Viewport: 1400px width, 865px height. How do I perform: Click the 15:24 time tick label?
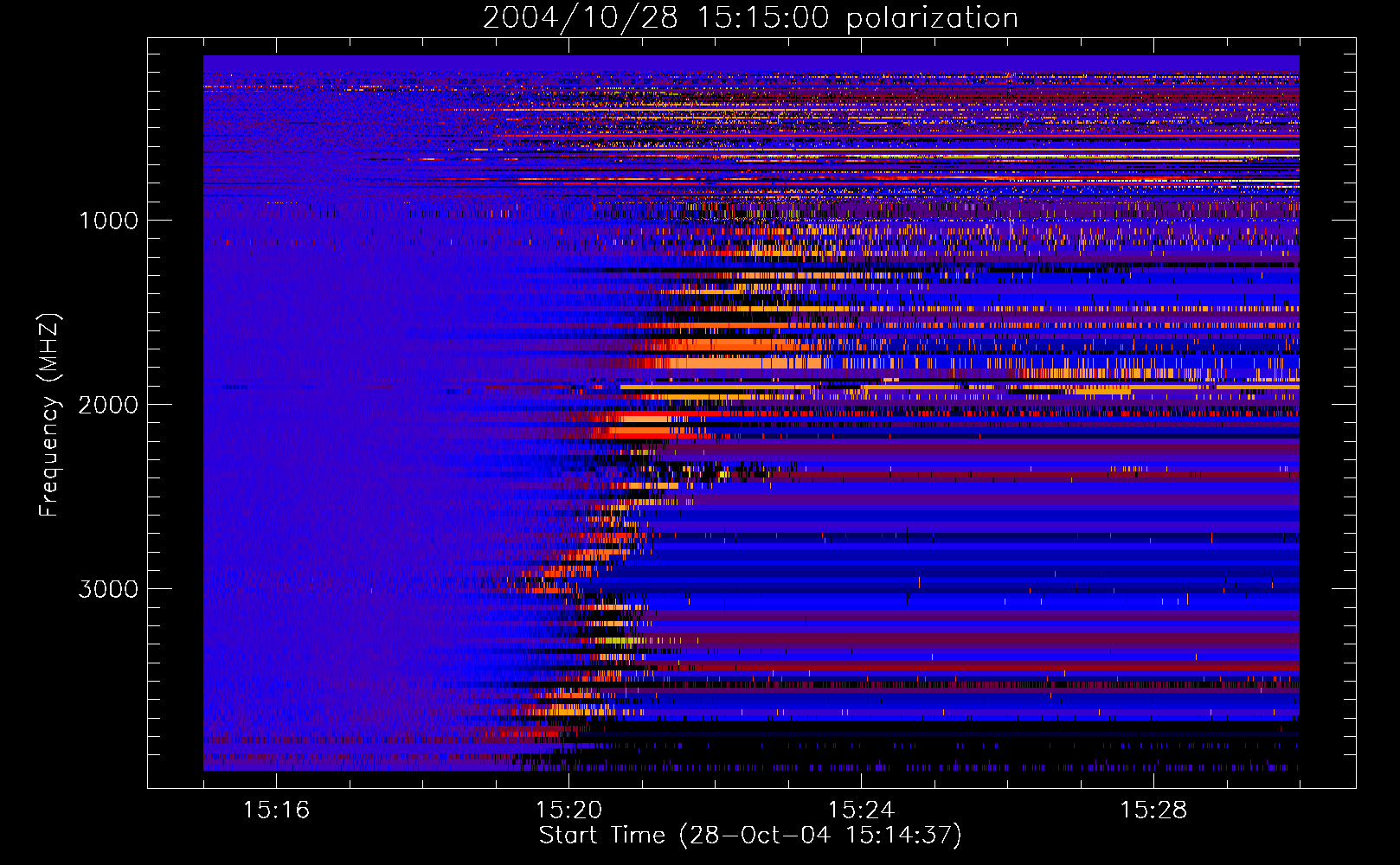(x=861, y=810)
